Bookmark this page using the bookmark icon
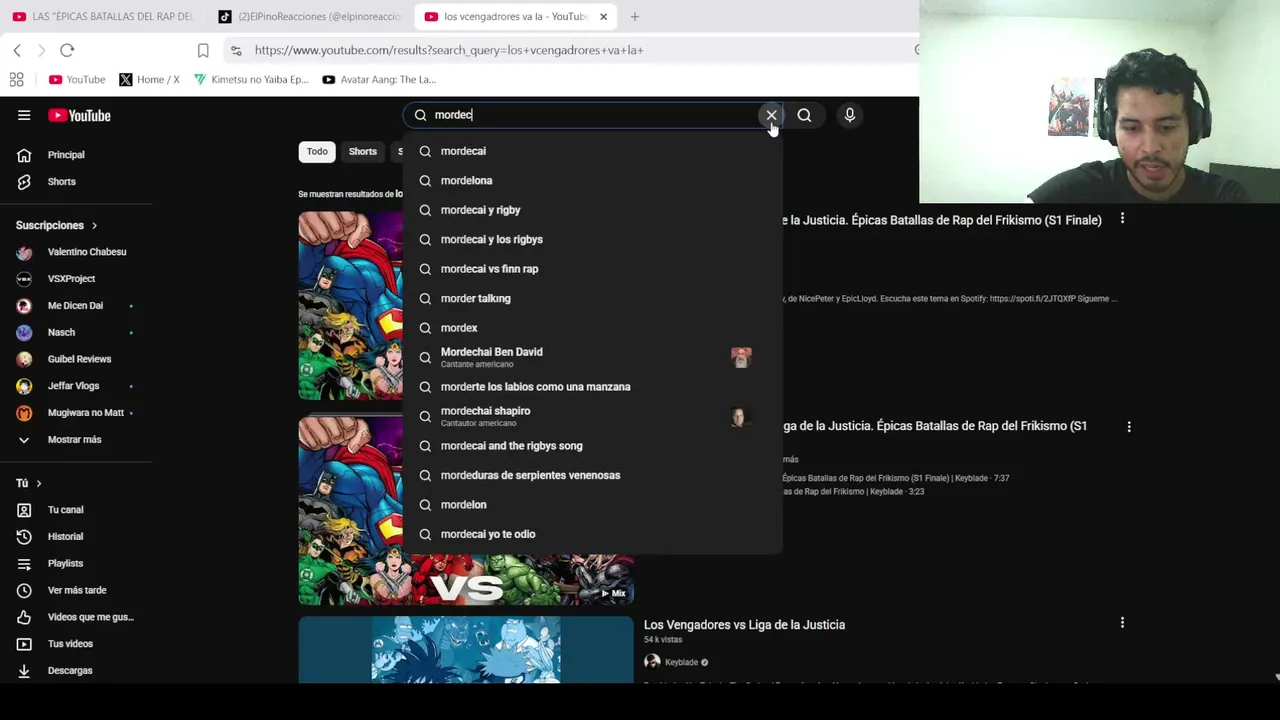This screenshot has width=1280, height=720. tap(203, 50)
